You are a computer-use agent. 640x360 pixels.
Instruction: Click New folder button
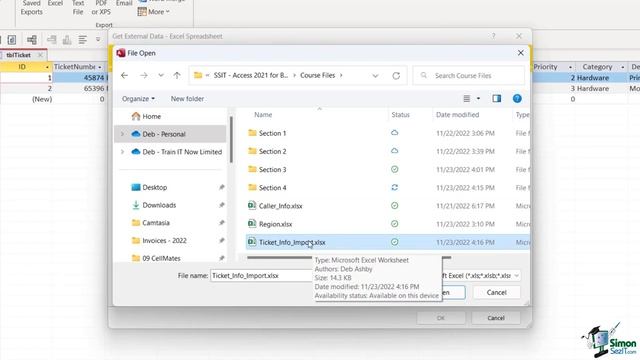click(187, 99)
